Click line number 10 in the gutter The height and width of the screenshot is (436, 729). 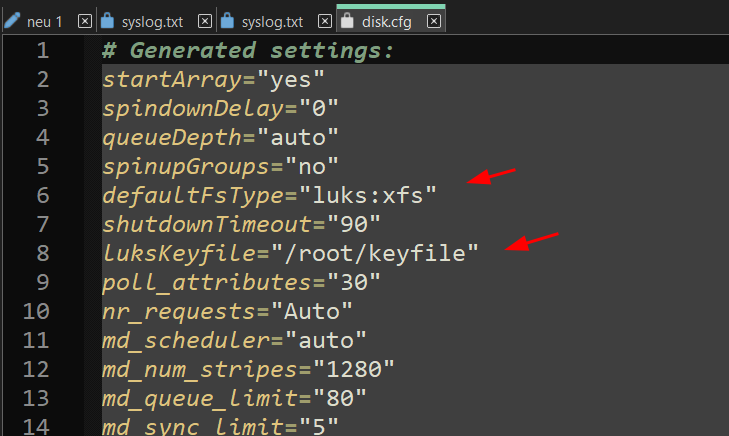[36, 311]
